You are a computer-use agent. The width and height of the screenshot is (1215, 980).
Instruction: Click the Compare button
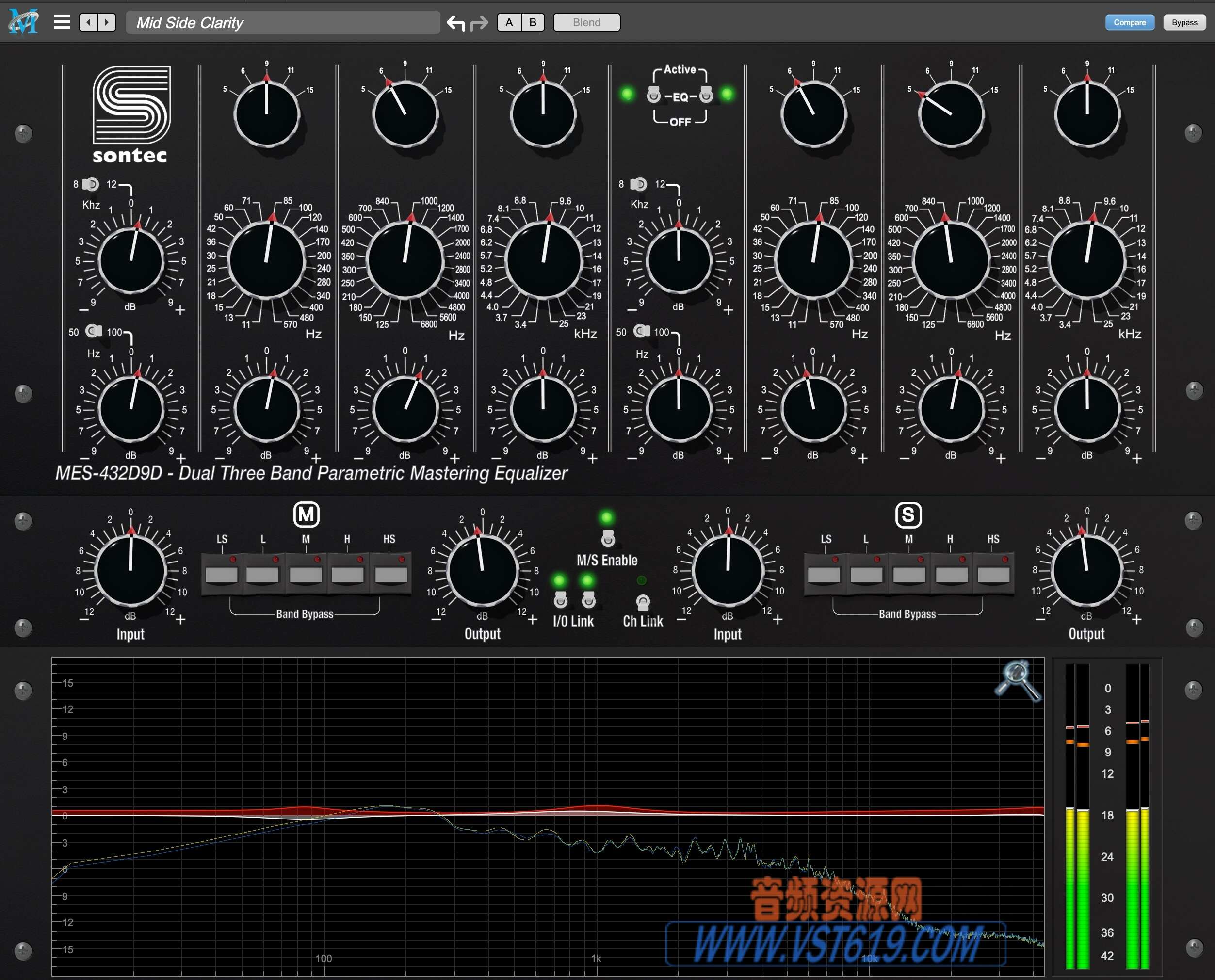click(x=1130, y=22)
